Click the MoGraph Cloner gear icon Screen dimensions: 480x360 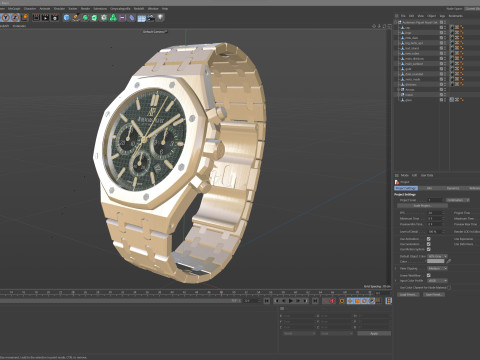(104, 18)
